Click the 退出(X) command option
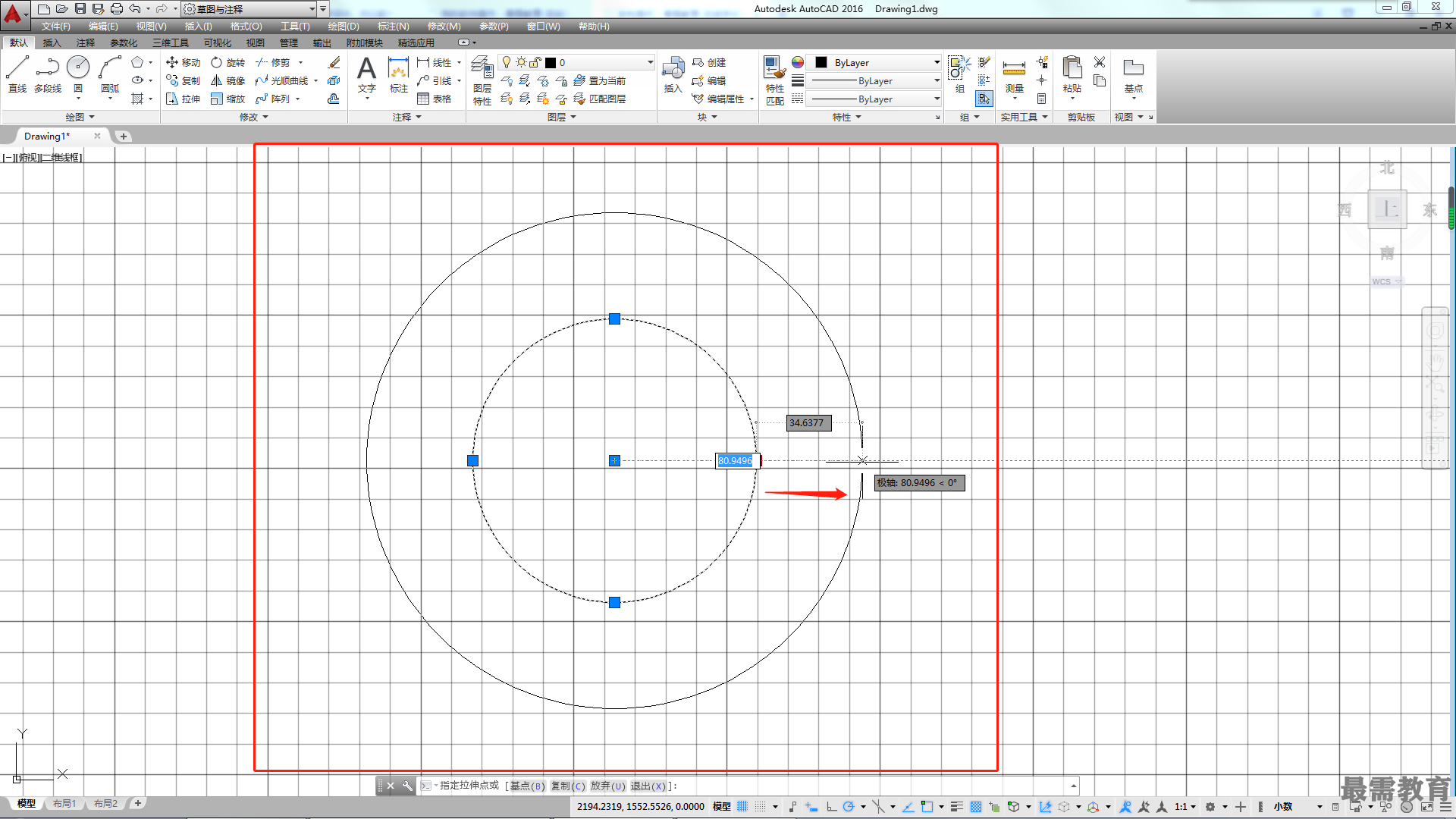The width and height of the screenshot is (1456, 819). click(648, 786)
